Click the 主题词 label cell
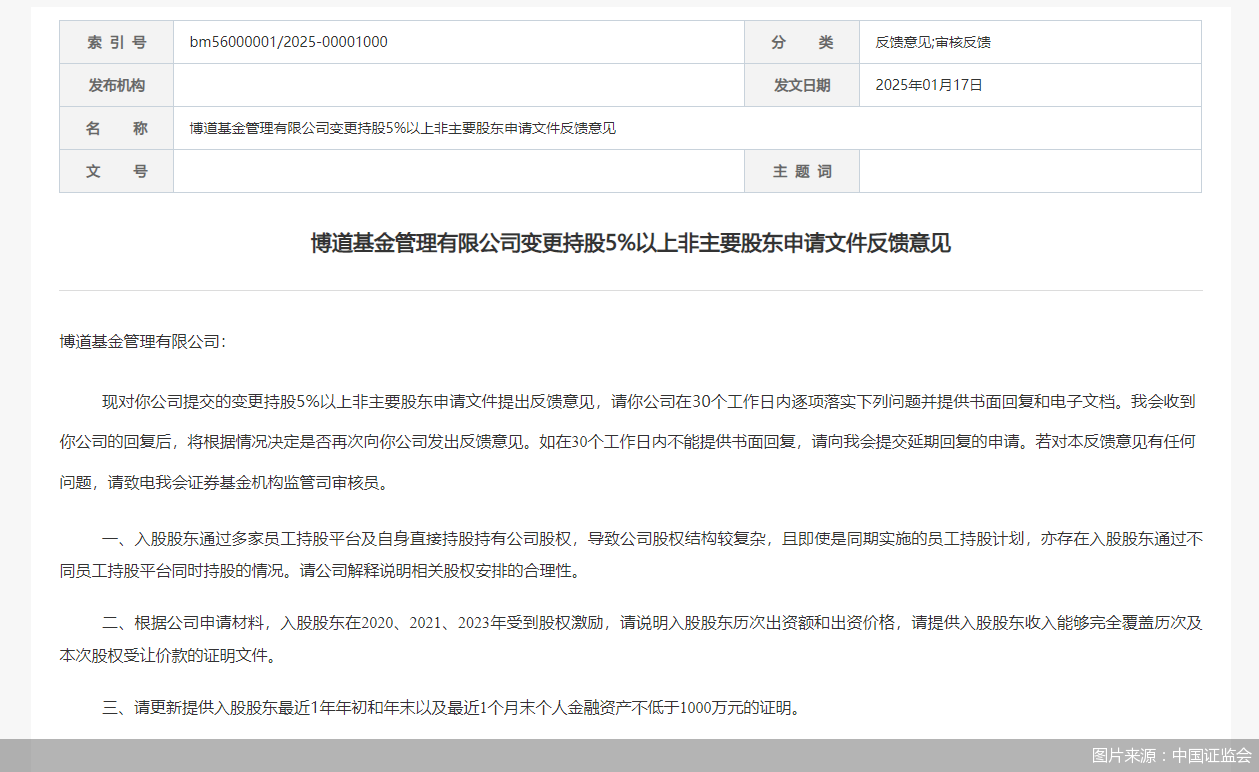Screen dimensions: 1259x772 pyautogui.click(x=802, y=171)
